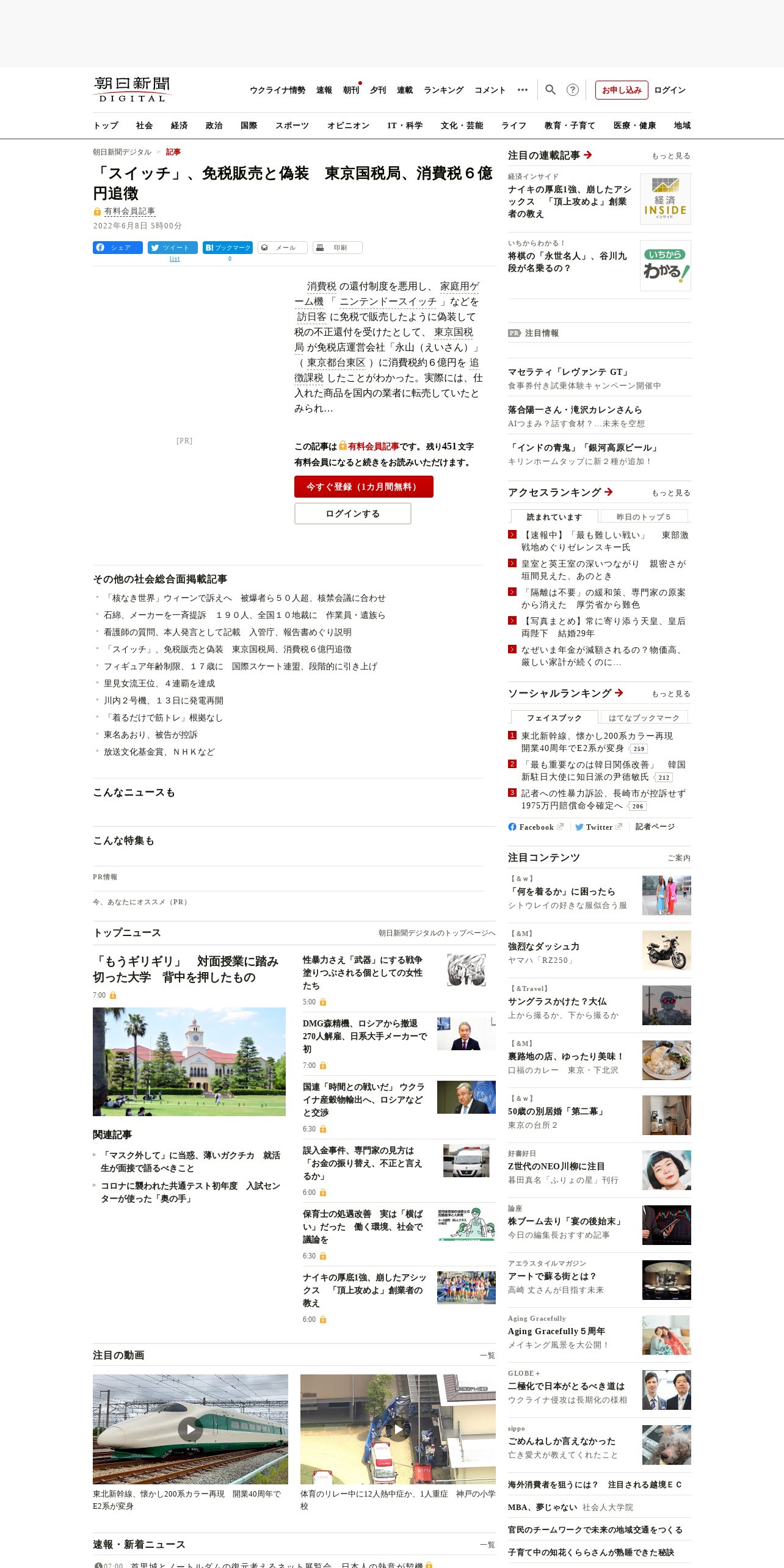Viewport: 784px width, 1568px height.
Task: Click the 朝日新聞デジタル breadcrumb link
Action: 122,152
